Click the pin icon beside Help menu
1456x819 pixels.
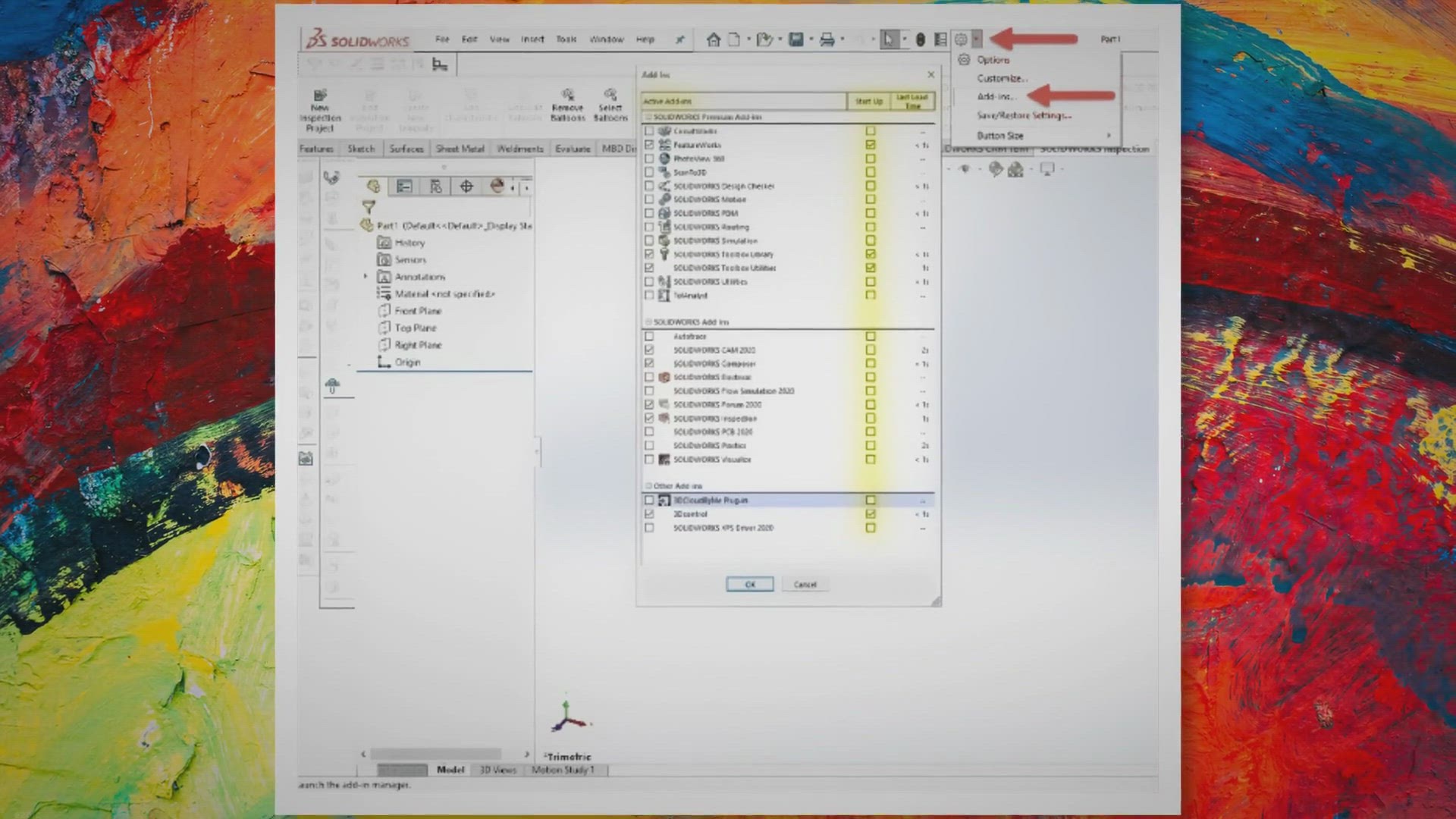coord(680,39)
